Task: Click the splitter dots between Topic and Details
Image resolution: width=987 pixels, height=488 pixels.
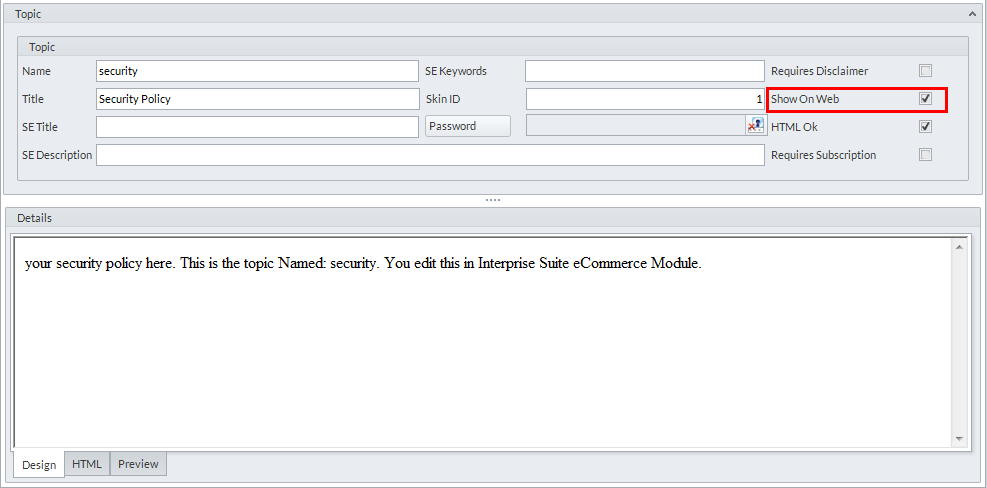Action: point(493,200)
